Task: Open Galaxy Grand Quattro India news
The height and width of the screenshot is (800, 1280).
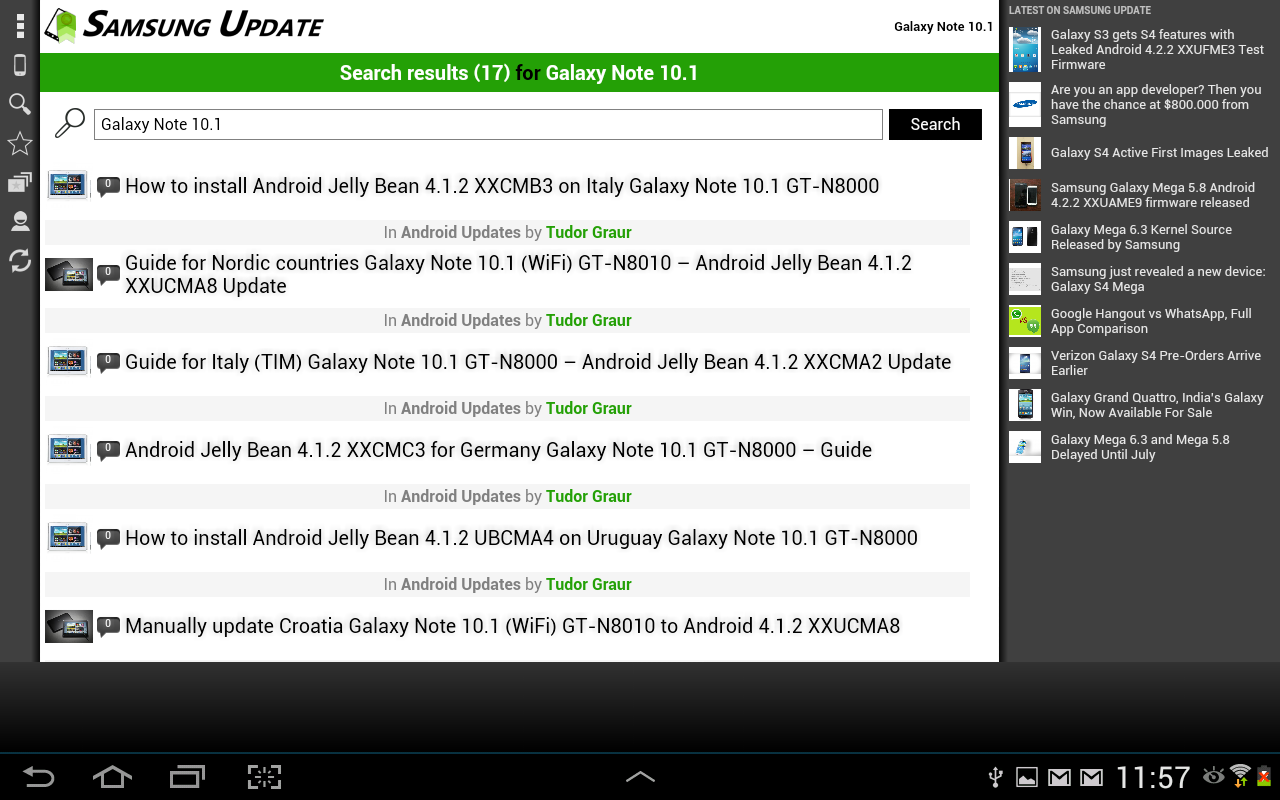Action: click(1157, 405)
